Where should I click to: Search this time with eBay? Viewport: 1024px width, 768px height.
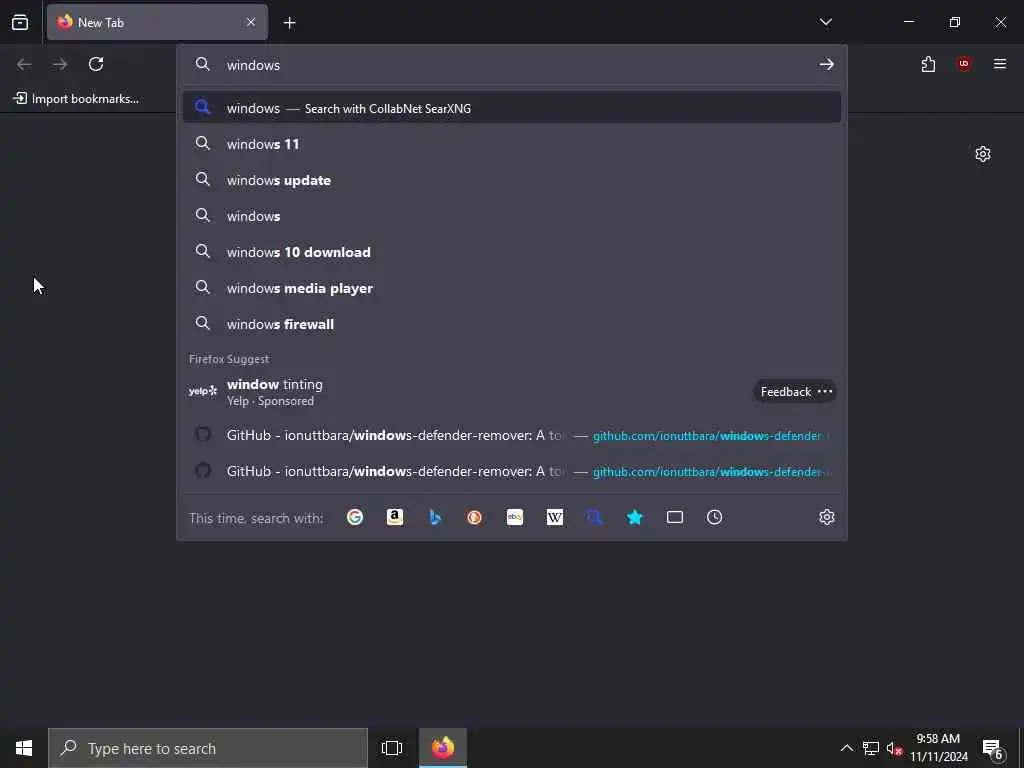tap(515, 517)
